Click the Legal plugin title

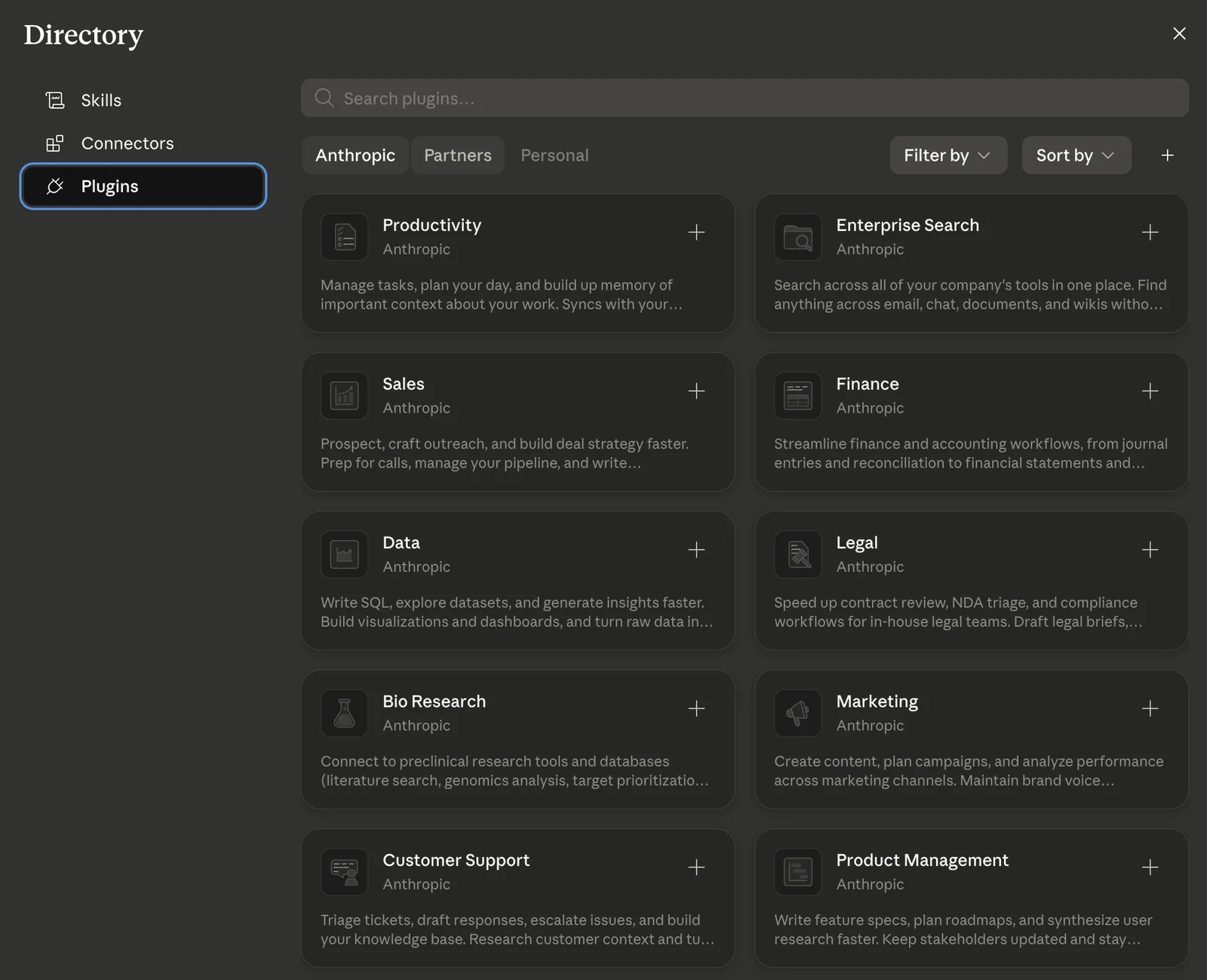[857, 543]
